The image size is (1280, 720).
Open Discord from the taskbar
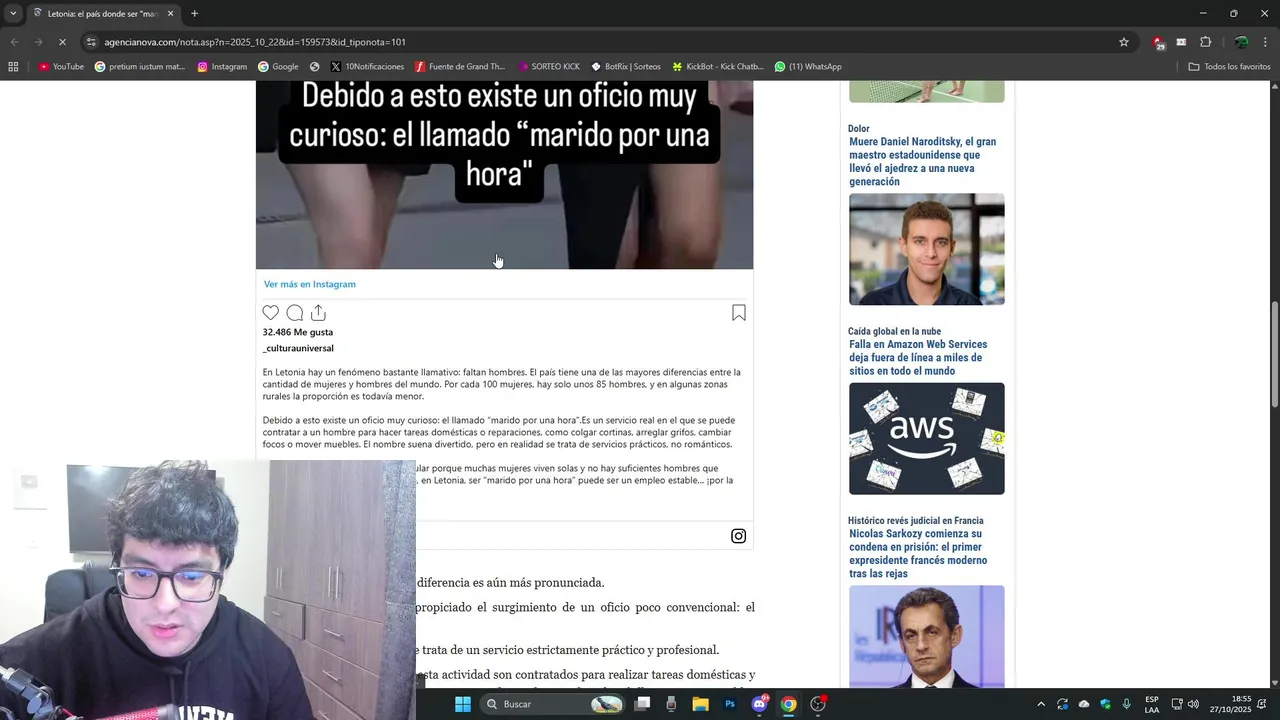tap(759, 704)
